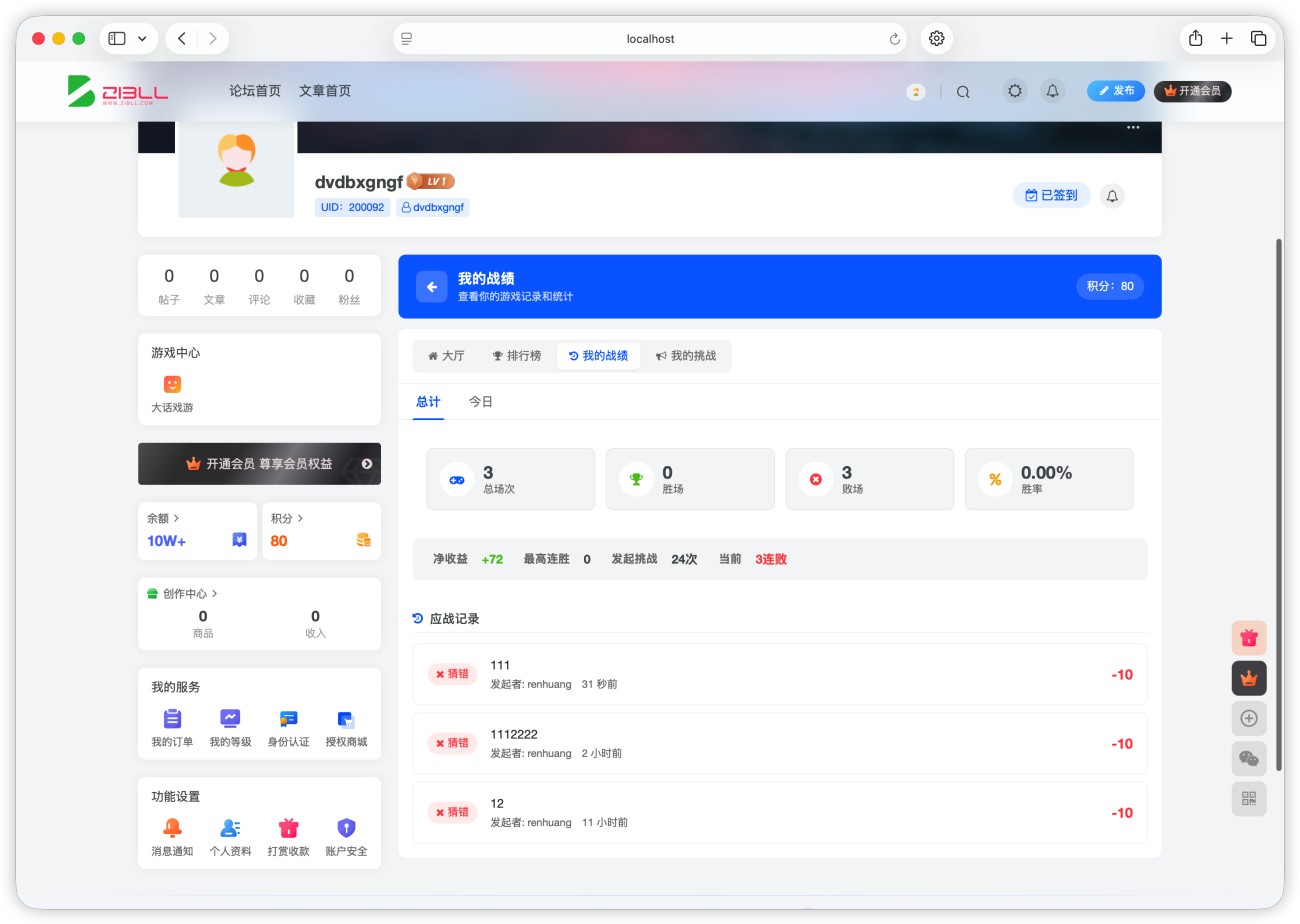Select the 我的战绩 tab

pos(598,356)
